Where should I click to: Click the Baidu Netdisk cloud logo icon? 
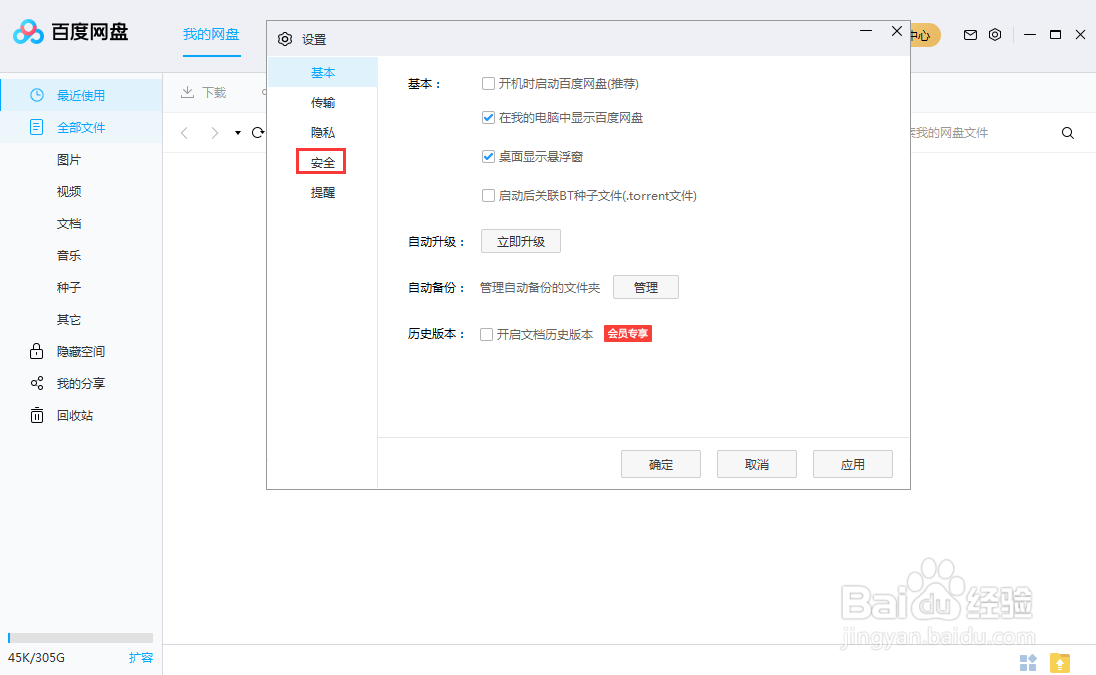[28, 32]
